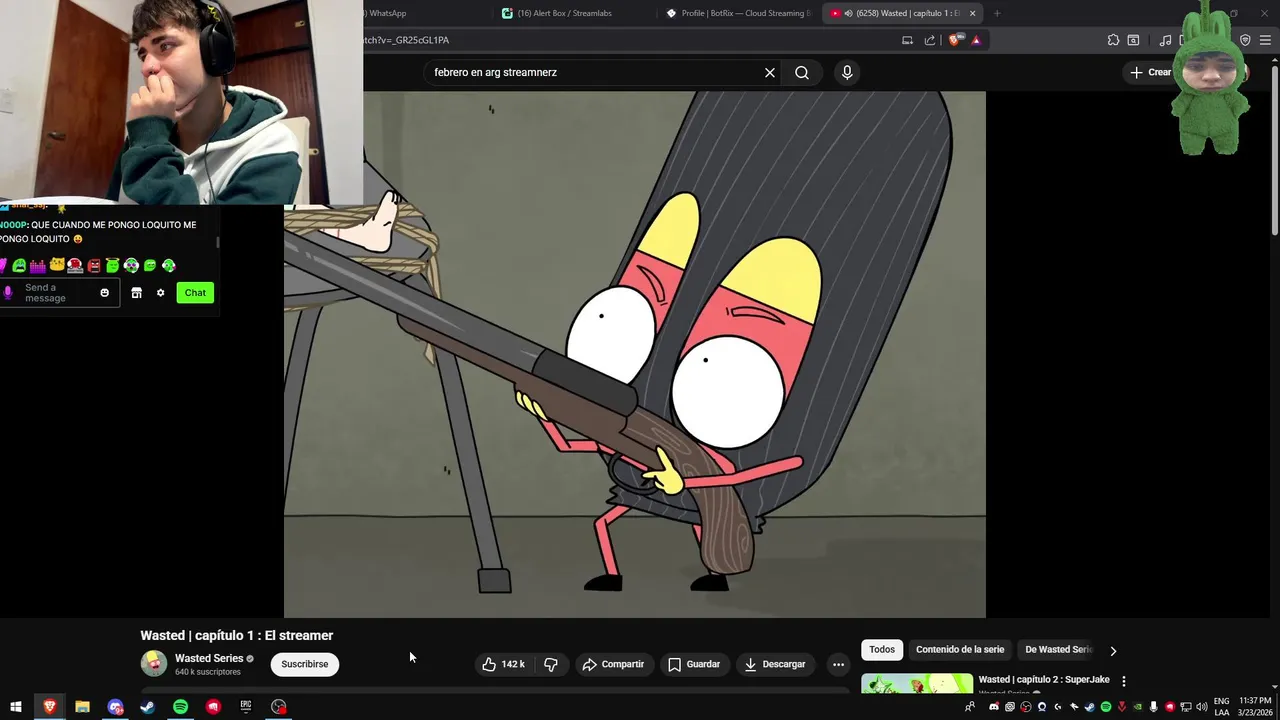This screenshot has height=720, width=1280.
Task: Switch to the BotRix Profile tab
Action: (740, 13)
